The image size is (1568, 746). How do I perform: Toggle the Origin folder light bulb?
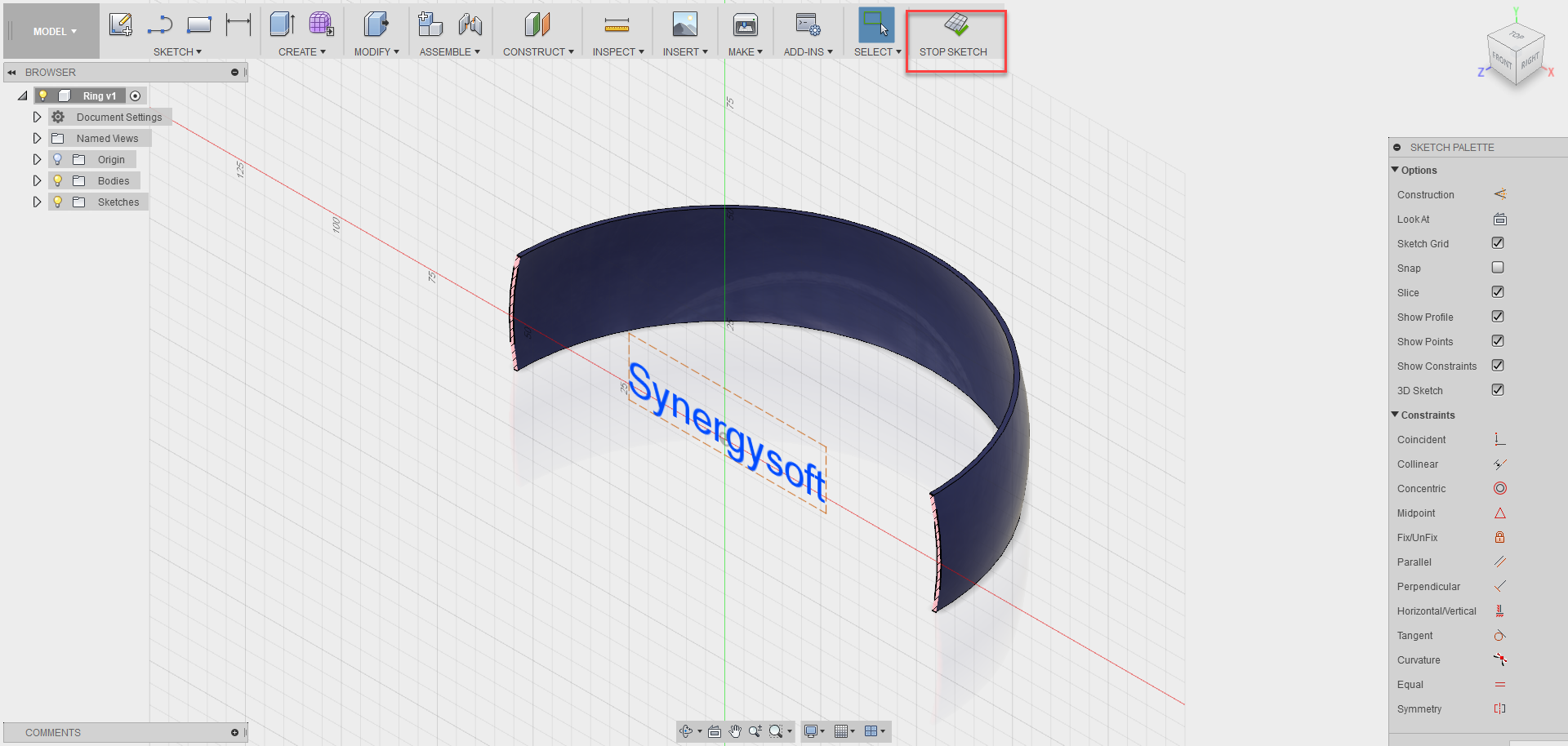[56, 158]
